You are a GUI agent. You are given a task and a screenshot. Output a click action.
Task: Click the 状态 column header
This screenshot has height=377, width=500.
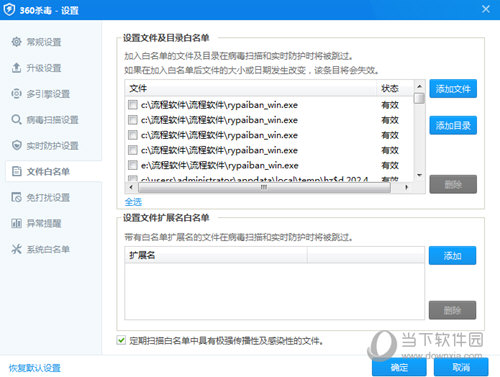point(395,88)
